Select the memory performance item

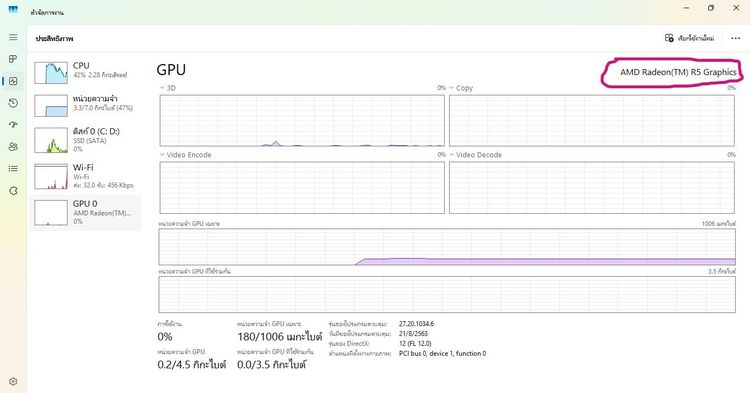point(86,105)
